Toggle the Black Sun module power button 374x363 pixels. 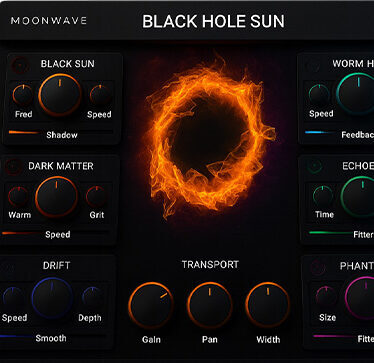click(x=19, y=66)
